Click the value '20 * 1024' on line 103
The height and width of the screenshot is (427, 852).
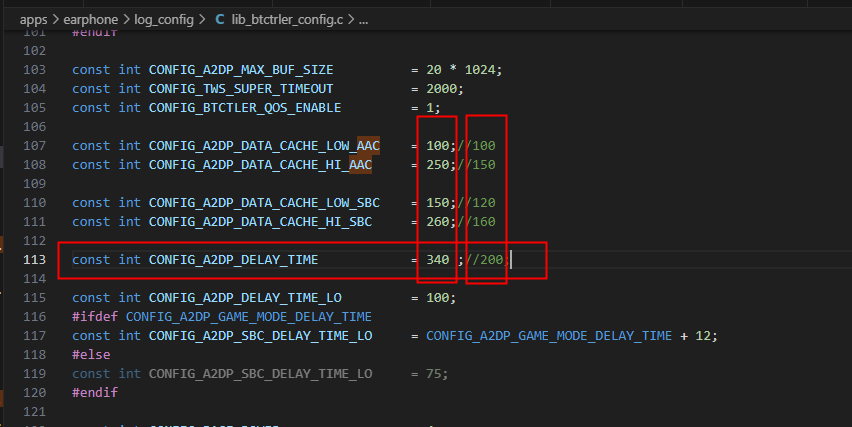point(463,70)
